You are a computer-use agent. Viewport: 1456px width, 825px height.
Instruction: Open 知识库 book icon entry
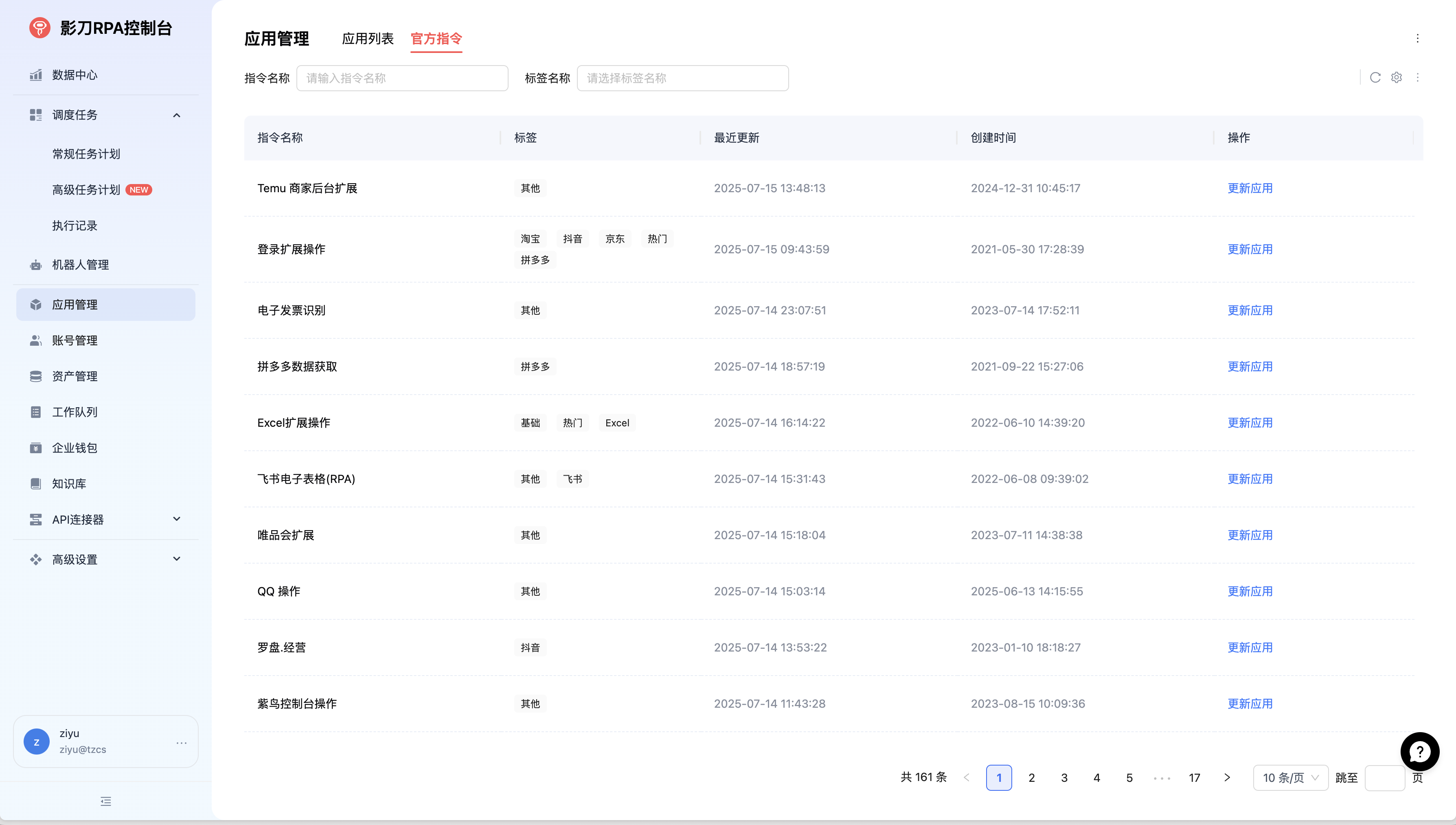tap(36, 483)
